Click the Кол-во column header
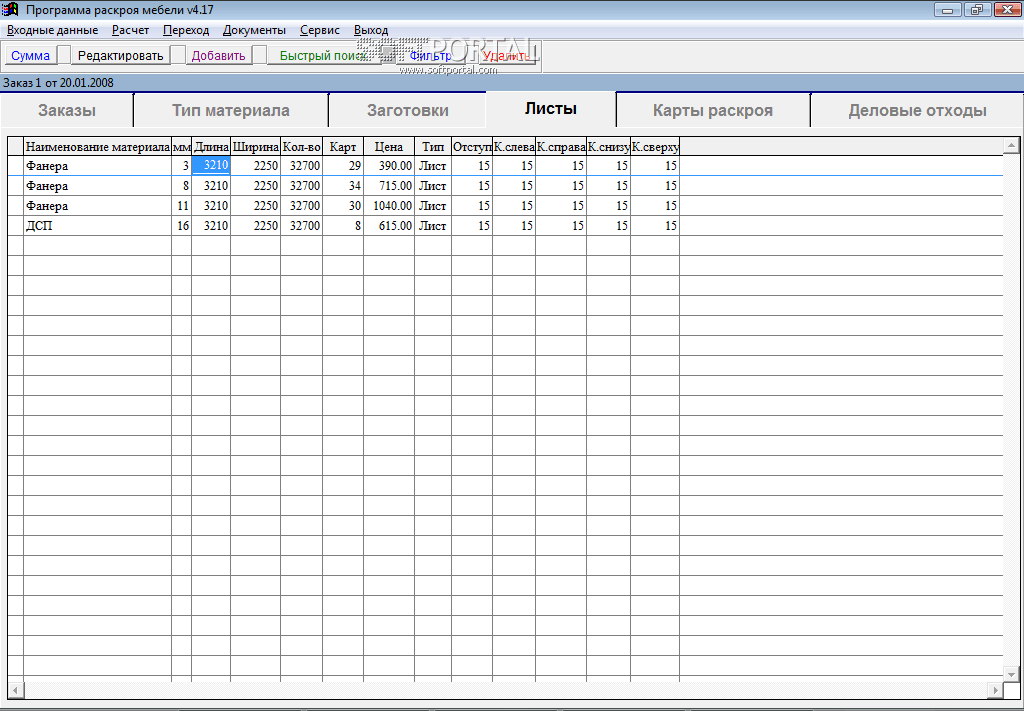 [301, 147]
